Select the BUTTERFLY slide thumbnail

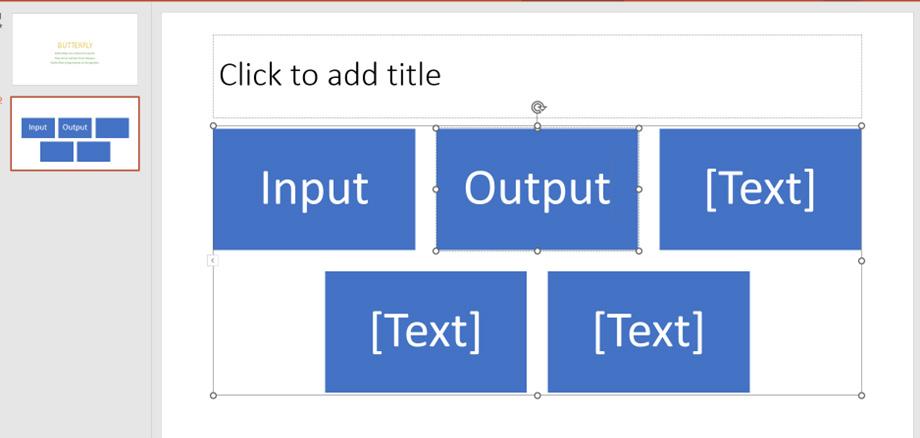(75, 49)
